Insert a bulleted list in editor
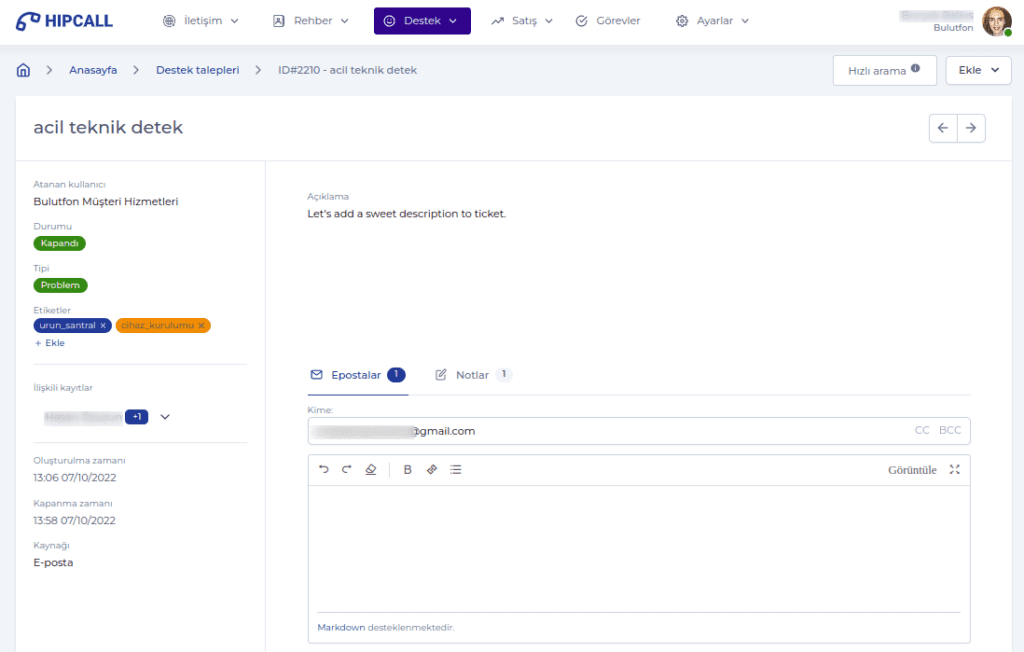The width and height of the screenshot is (1024, 652). [x=456, y=469]
